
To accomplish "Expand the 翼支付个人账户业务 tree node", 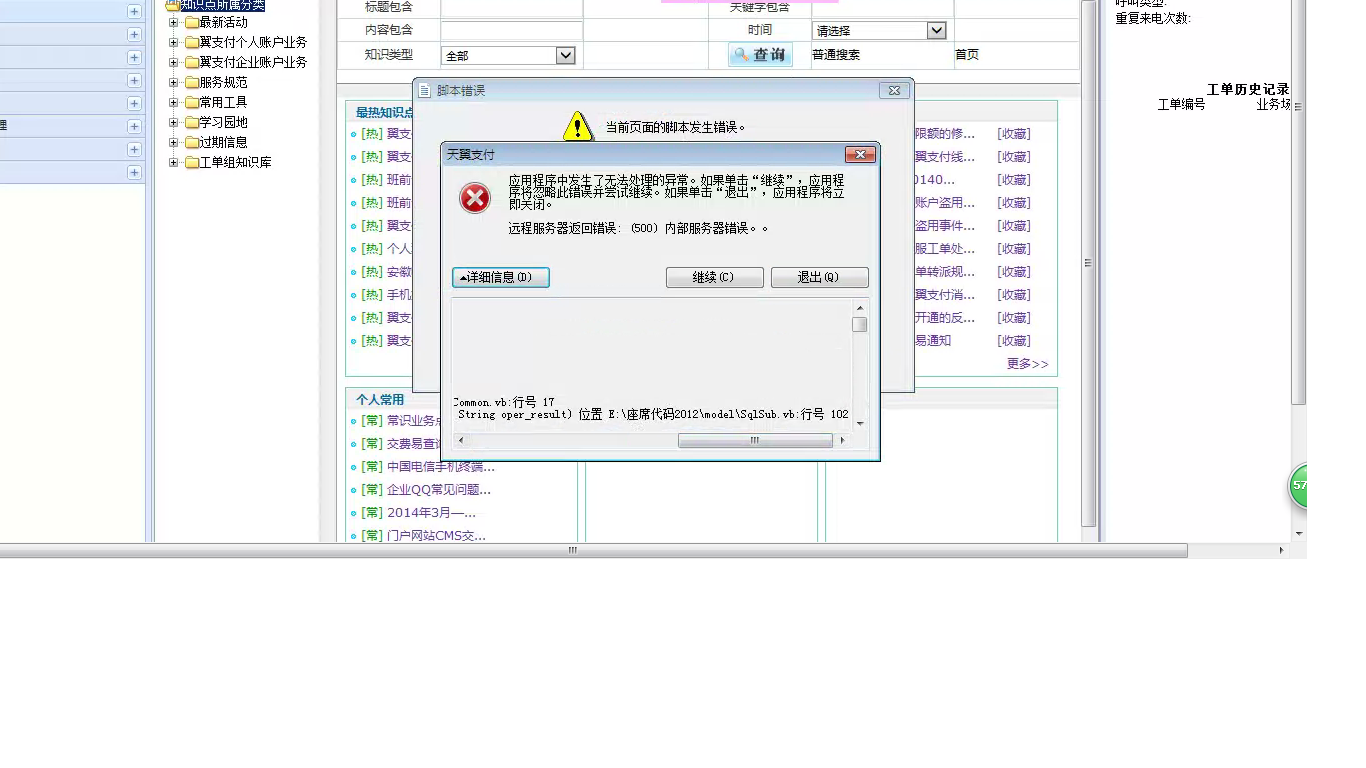I will 173,42.
